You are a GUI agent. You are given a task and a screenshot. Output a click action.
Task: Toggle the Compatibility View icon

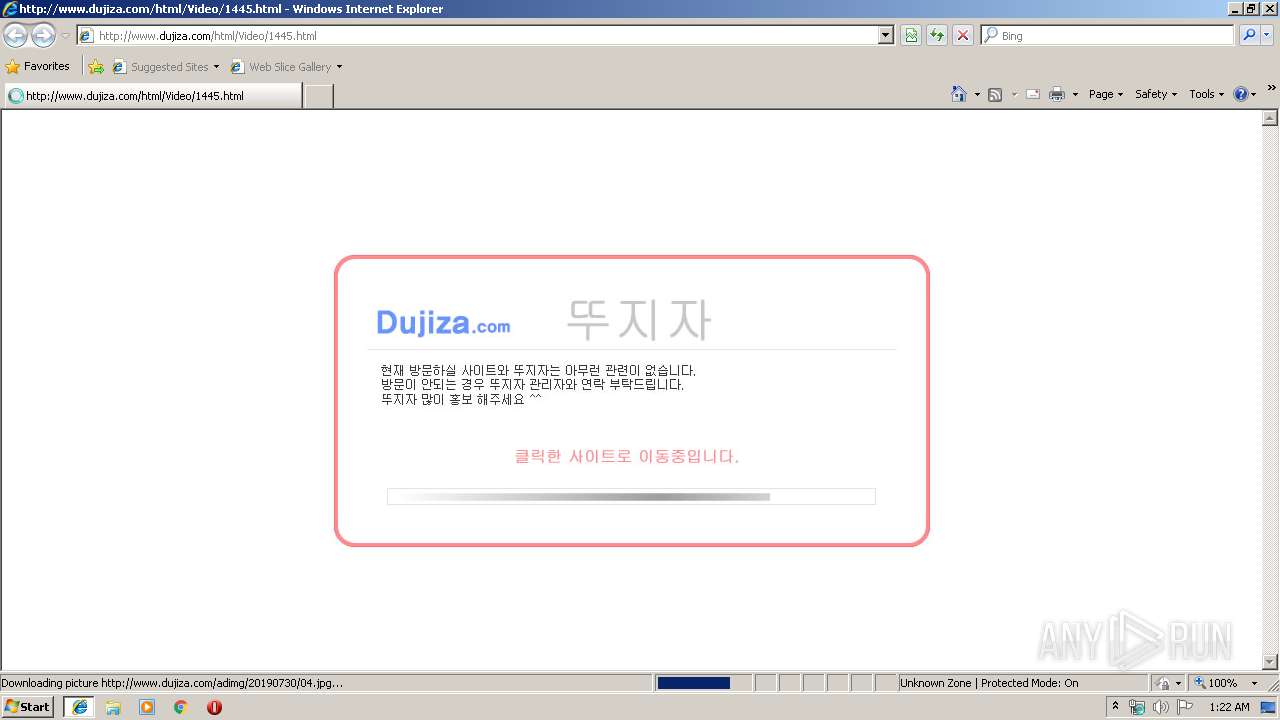tap(911, 36)
